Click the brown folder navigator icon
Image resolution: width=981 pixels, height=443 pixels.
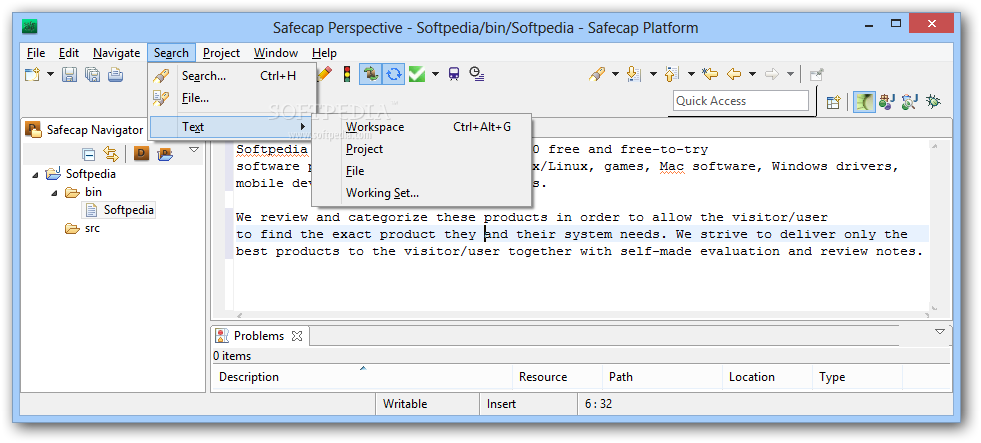(x=165, y=153)
